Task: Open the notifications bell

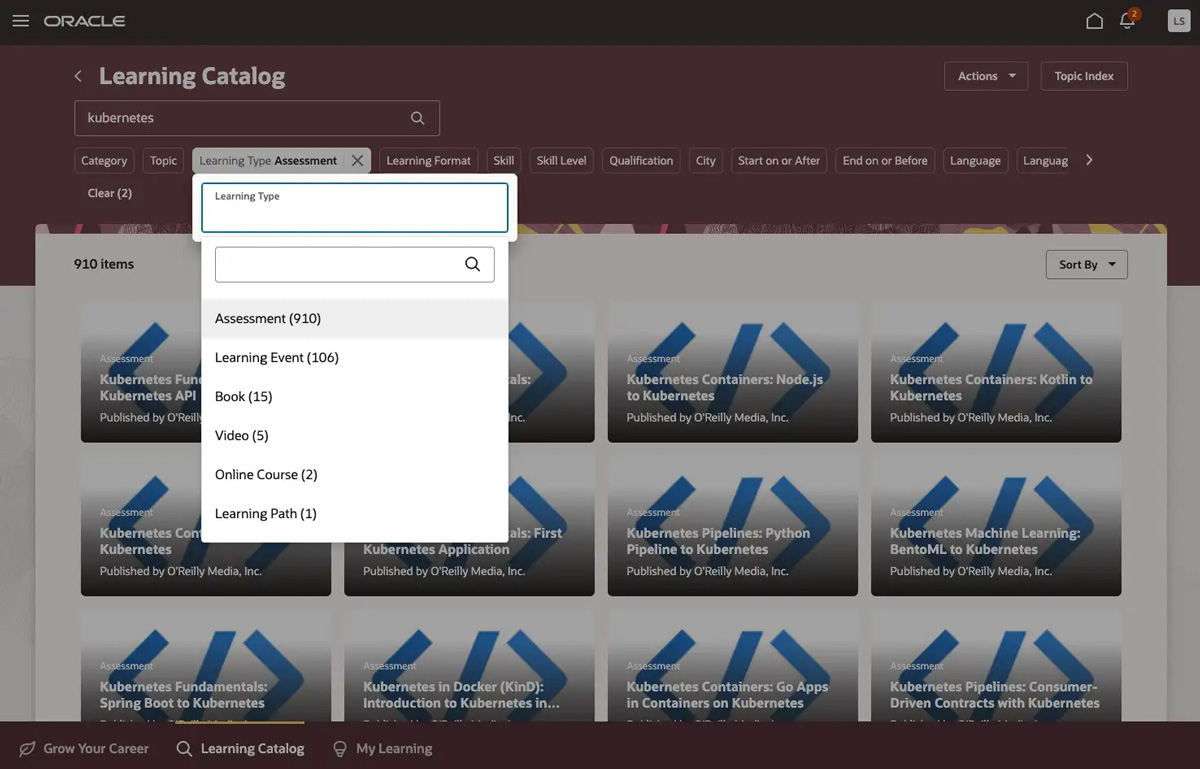Action: tap(1128, 21)
